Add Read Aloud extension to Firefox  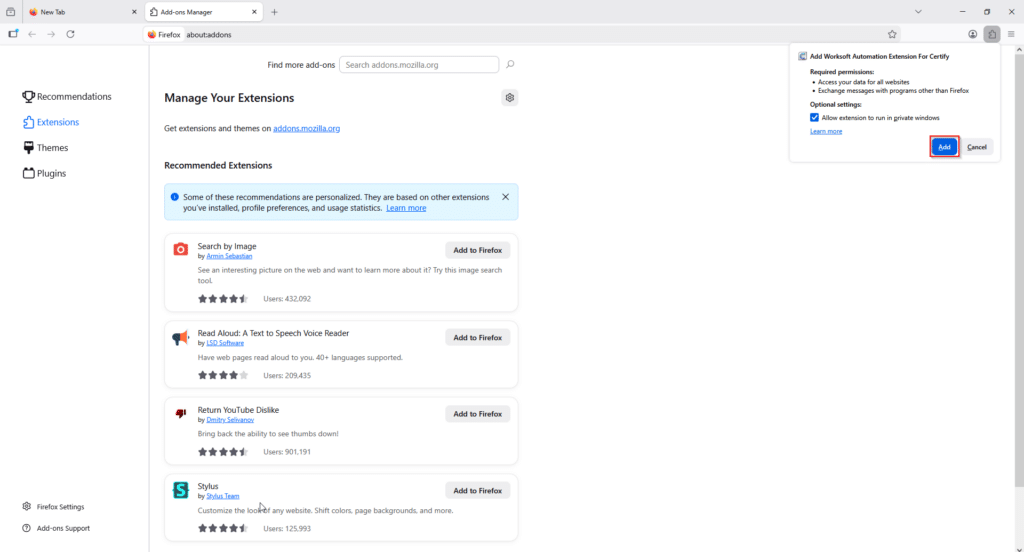477,338
